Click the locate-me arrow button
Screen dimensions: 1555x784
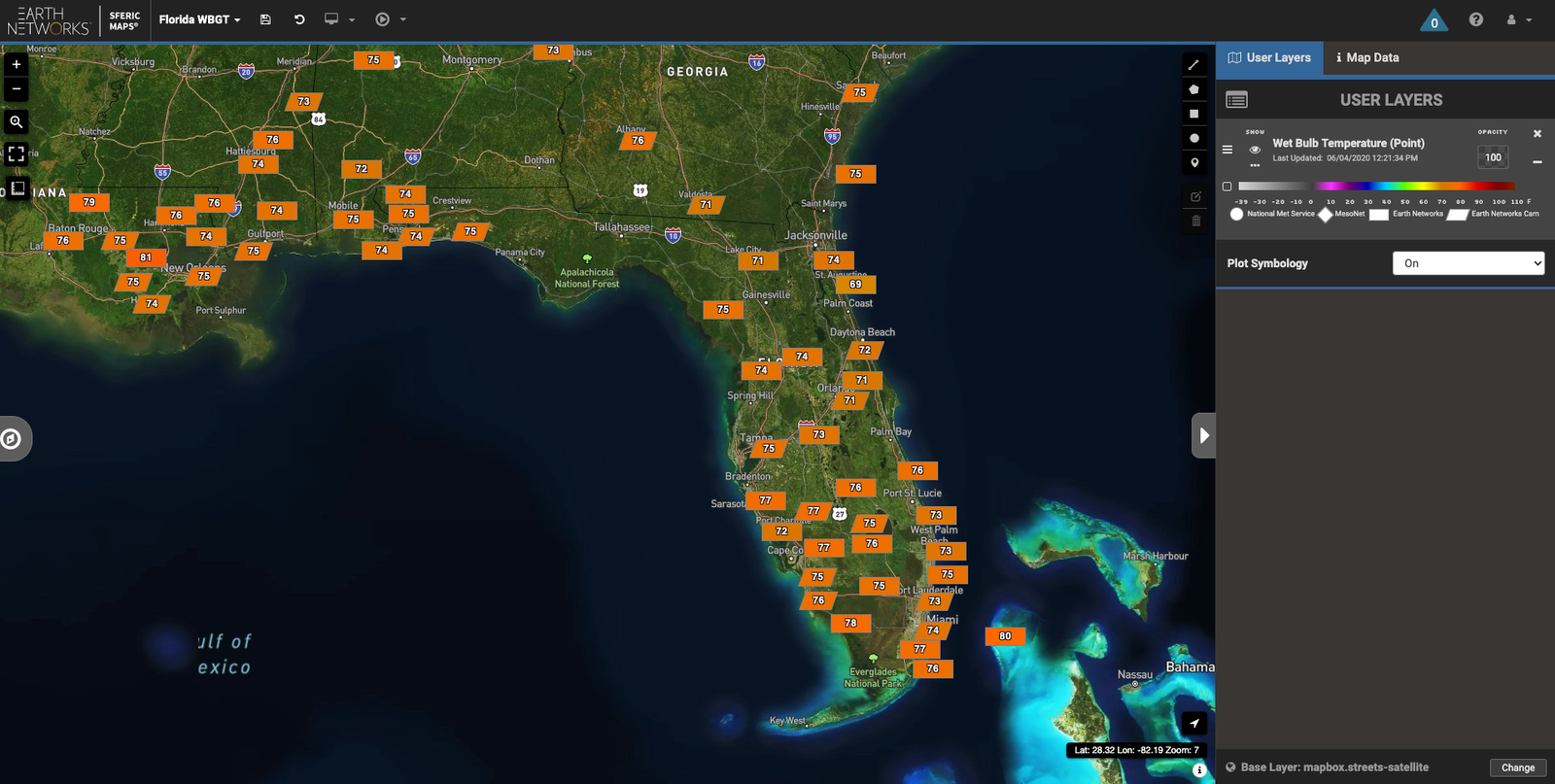(1194, 723)
